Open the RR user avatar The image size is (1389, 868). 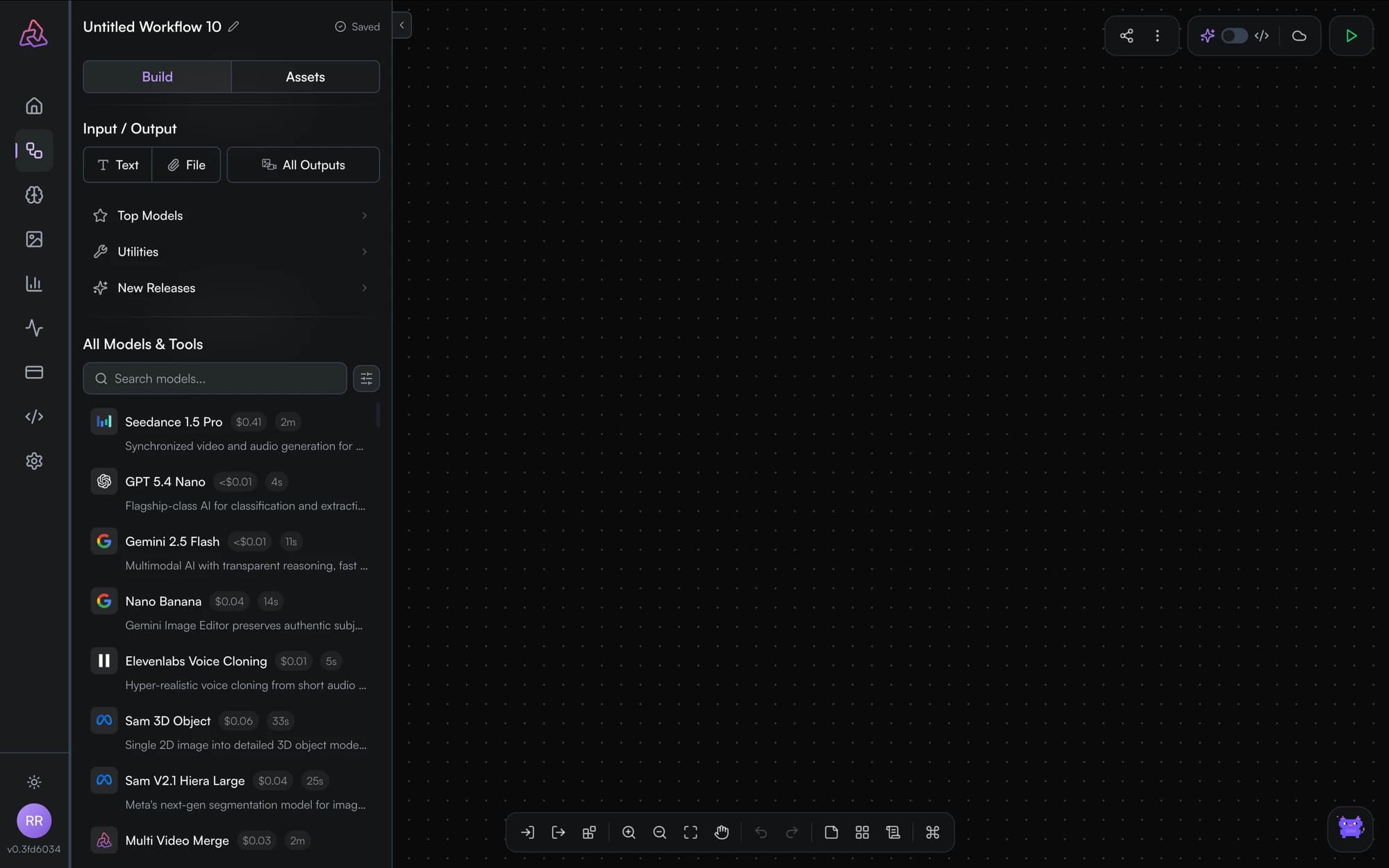coord(34,821)
